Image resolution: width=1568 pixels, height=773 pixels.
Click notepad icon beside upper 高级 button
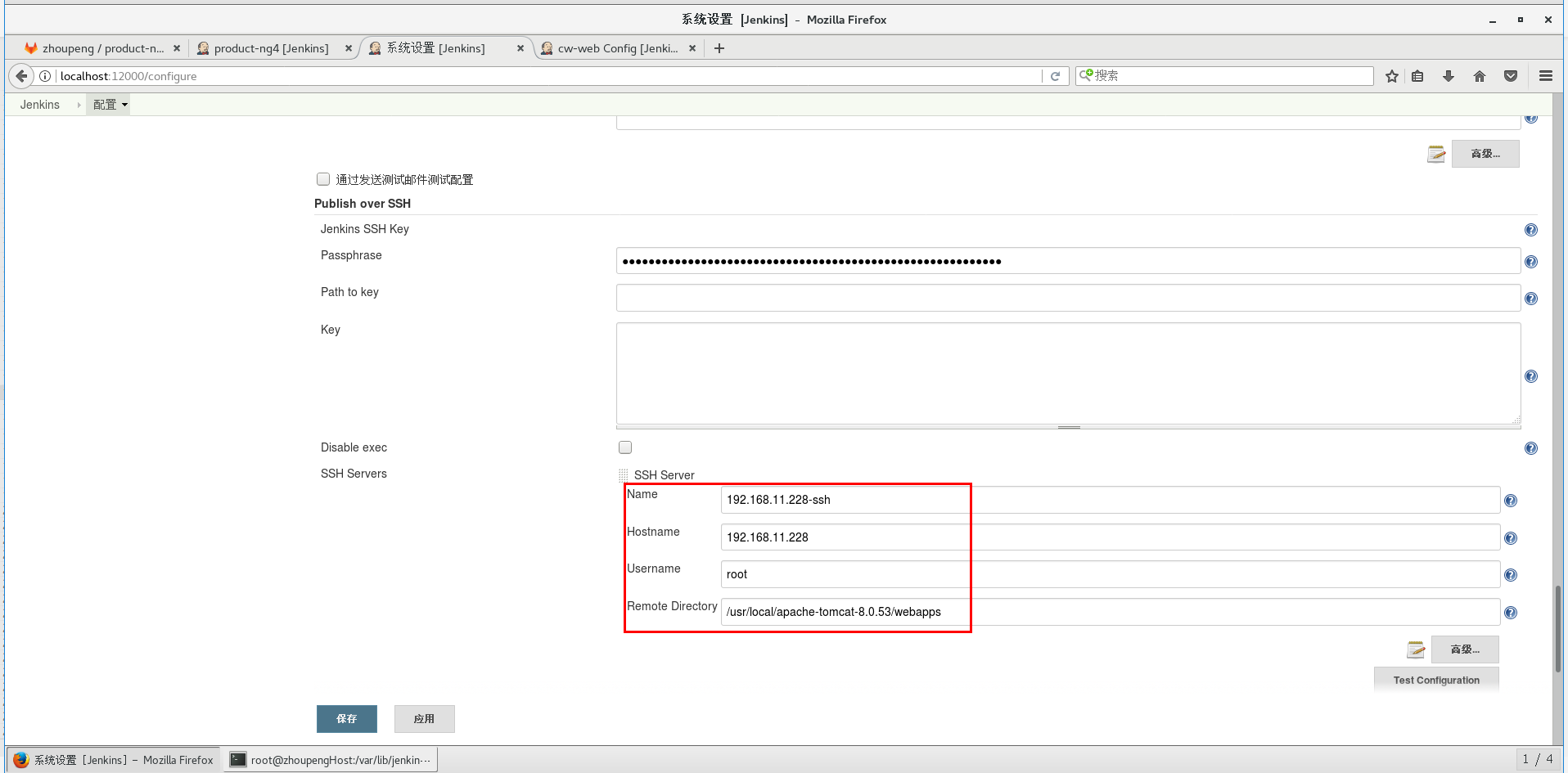click(x=1436, y=154)
